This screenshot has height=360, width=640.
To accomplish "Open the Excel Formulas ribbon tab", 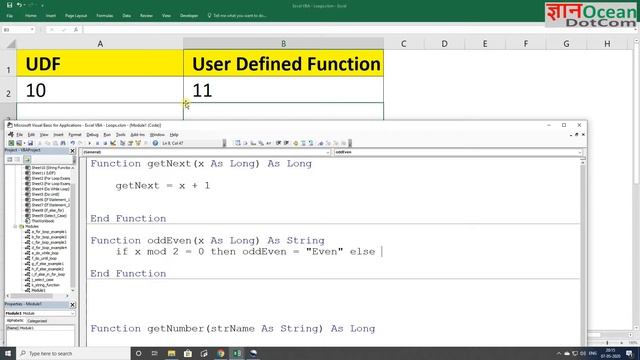I will click(105, 16).
